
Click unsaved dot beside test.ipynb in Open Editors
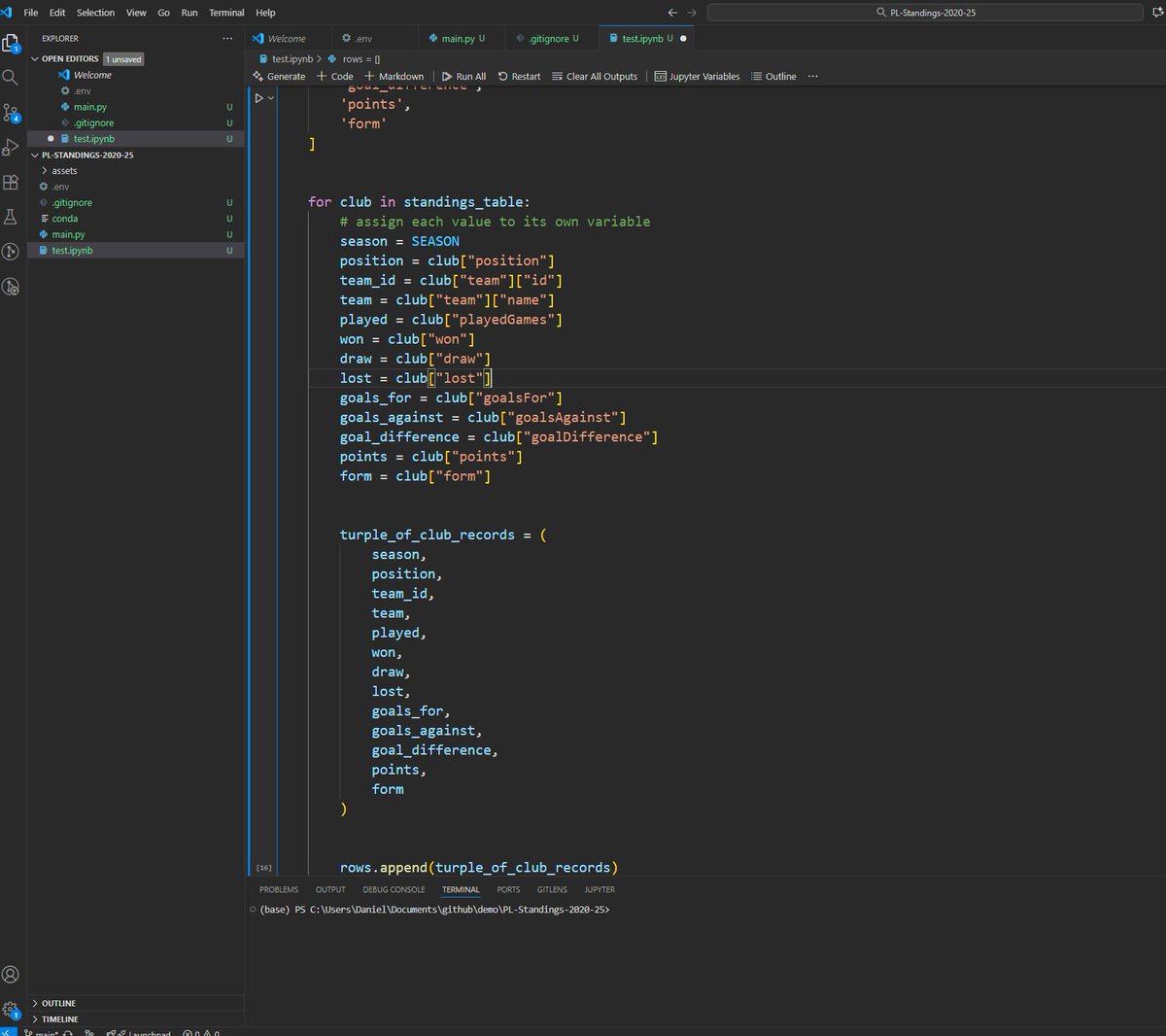click(51, 139)
